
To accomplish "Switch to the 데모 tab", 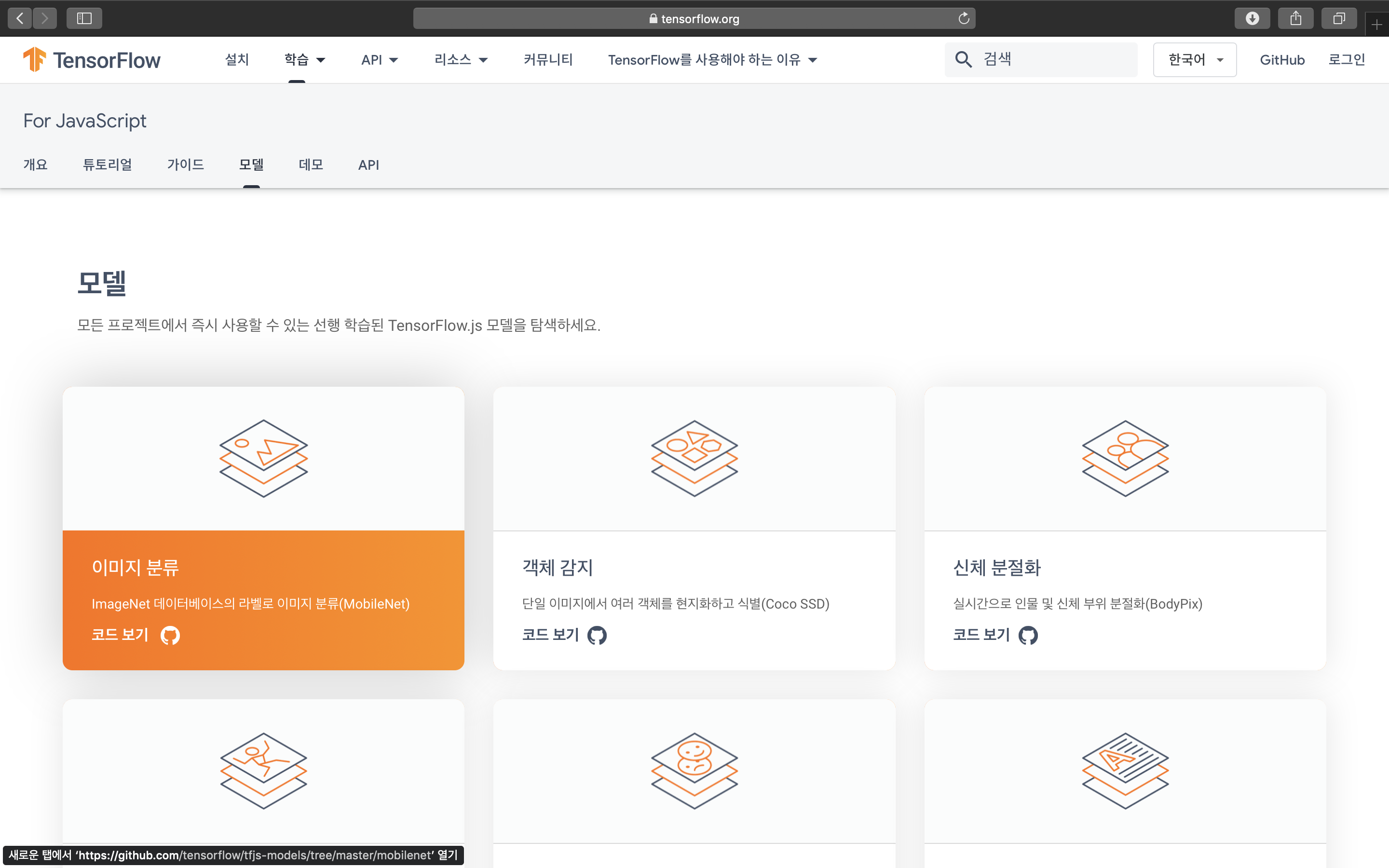I will [x=311, y=165].
